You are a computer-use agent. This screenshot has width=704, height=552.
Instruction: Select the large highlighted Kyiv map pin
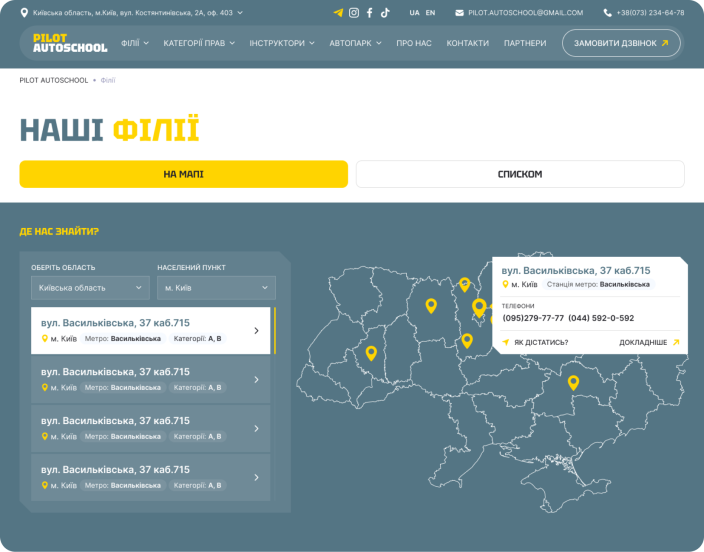coord(479,308)
